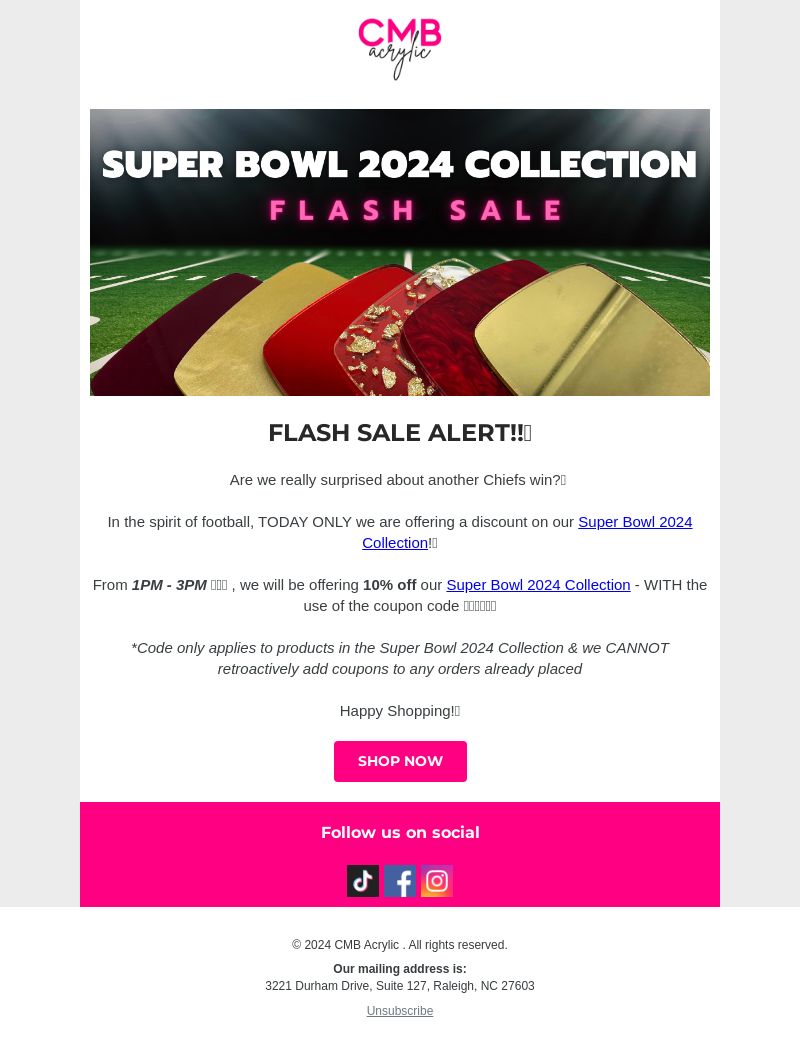Click the SHOP NOW button

(400, 761)
